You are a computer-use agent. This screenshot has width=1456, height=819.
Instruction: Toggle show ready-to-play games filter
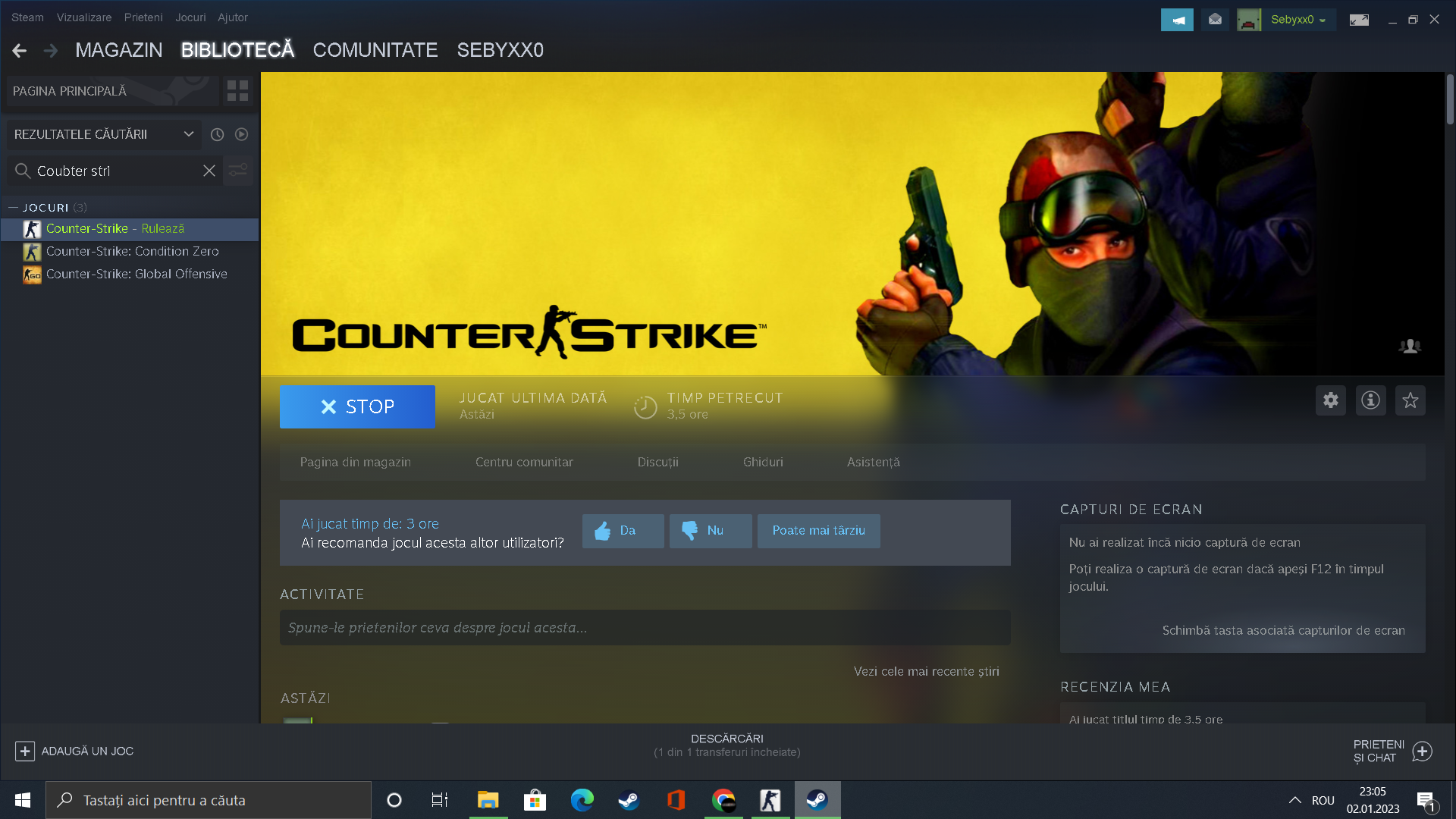coord(241,134)
